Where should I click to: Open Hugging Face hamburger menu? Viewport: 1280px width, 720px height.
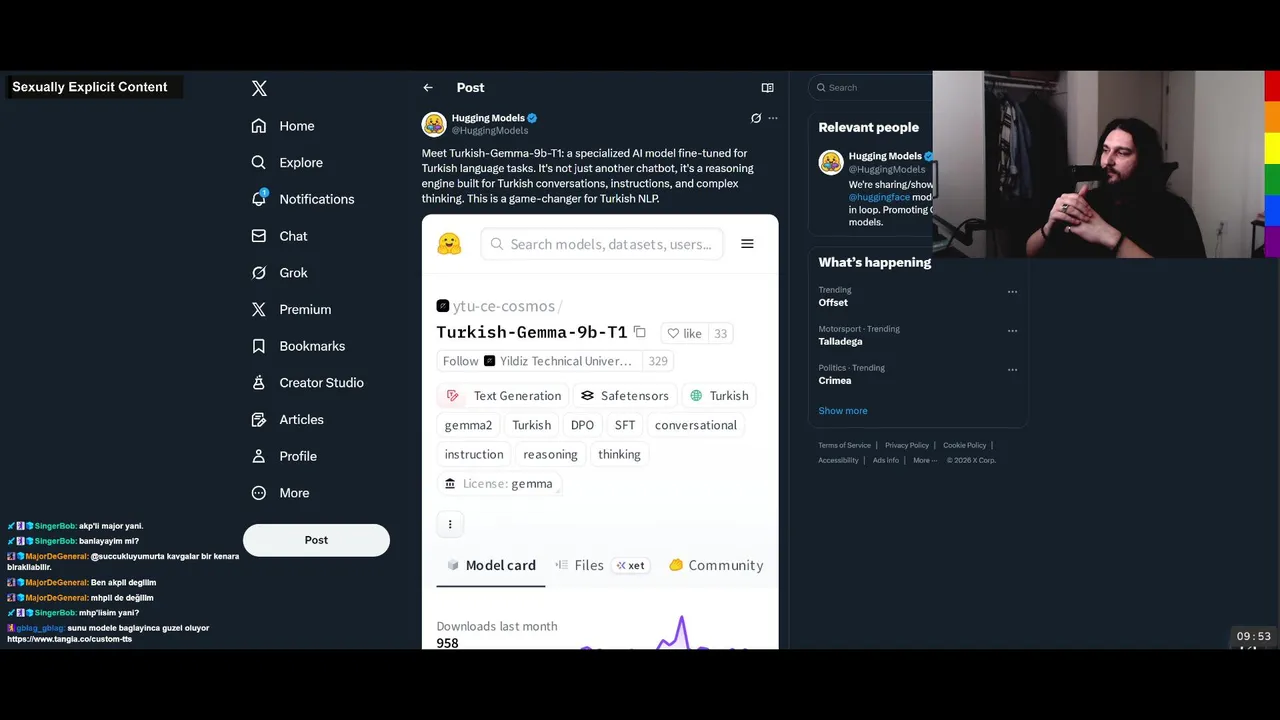click(747, 244)
